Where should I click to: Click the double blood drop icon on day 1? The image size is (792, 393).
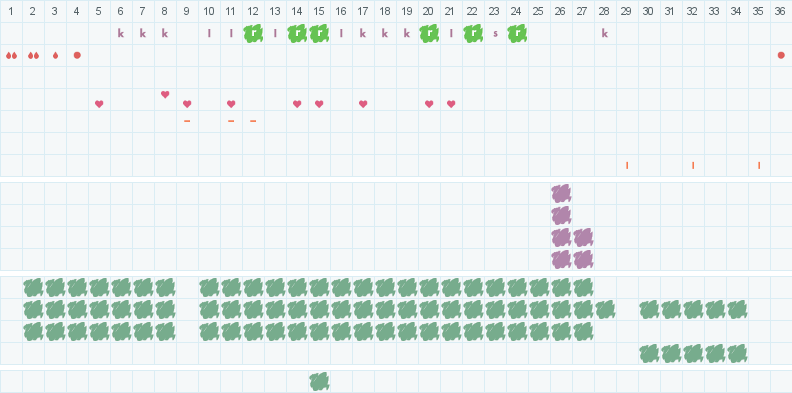pos(11,55)
